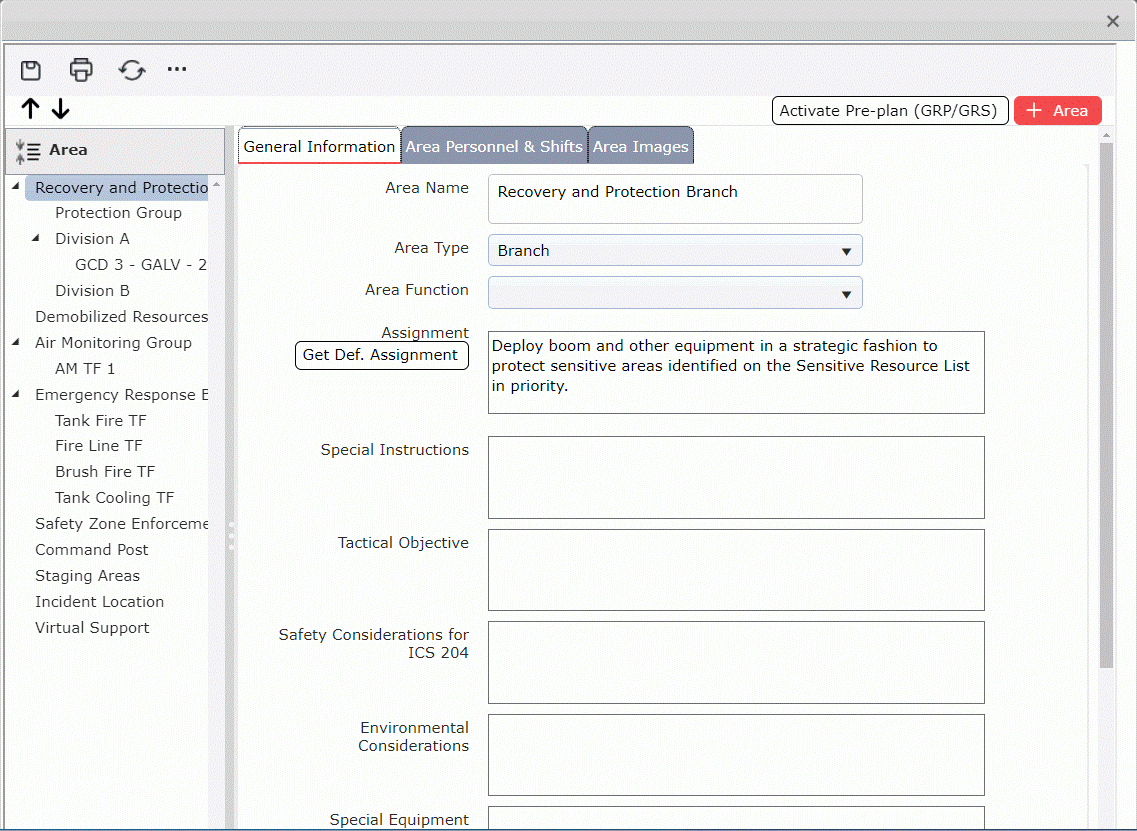The image size is (1137, 831).
Task: Select Protection Group in tree
Action: (118, 212)
